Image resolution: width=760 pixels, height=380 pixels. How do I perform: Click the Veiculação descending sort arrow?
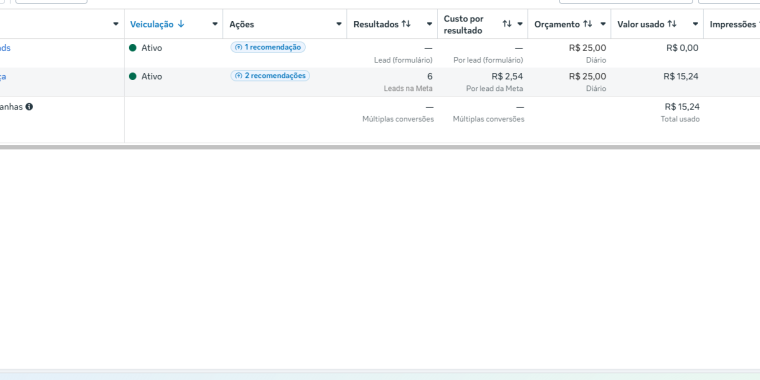tap(181, 24)
